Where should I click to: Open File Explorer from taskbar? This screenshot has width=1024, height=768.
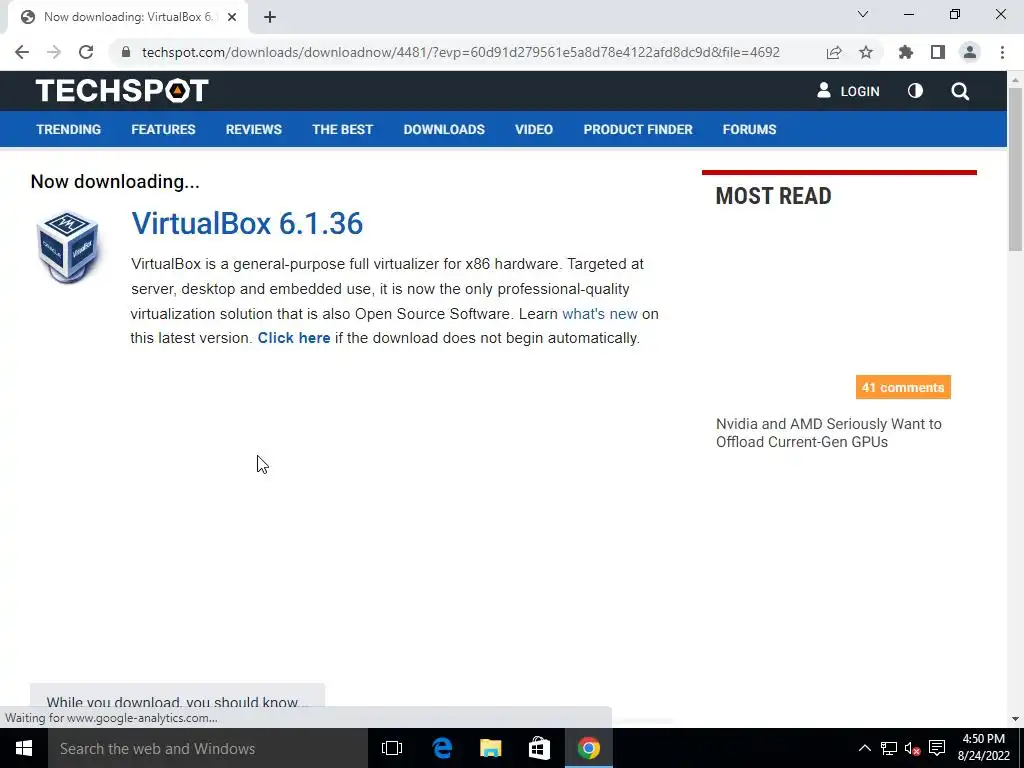point(490,748)
